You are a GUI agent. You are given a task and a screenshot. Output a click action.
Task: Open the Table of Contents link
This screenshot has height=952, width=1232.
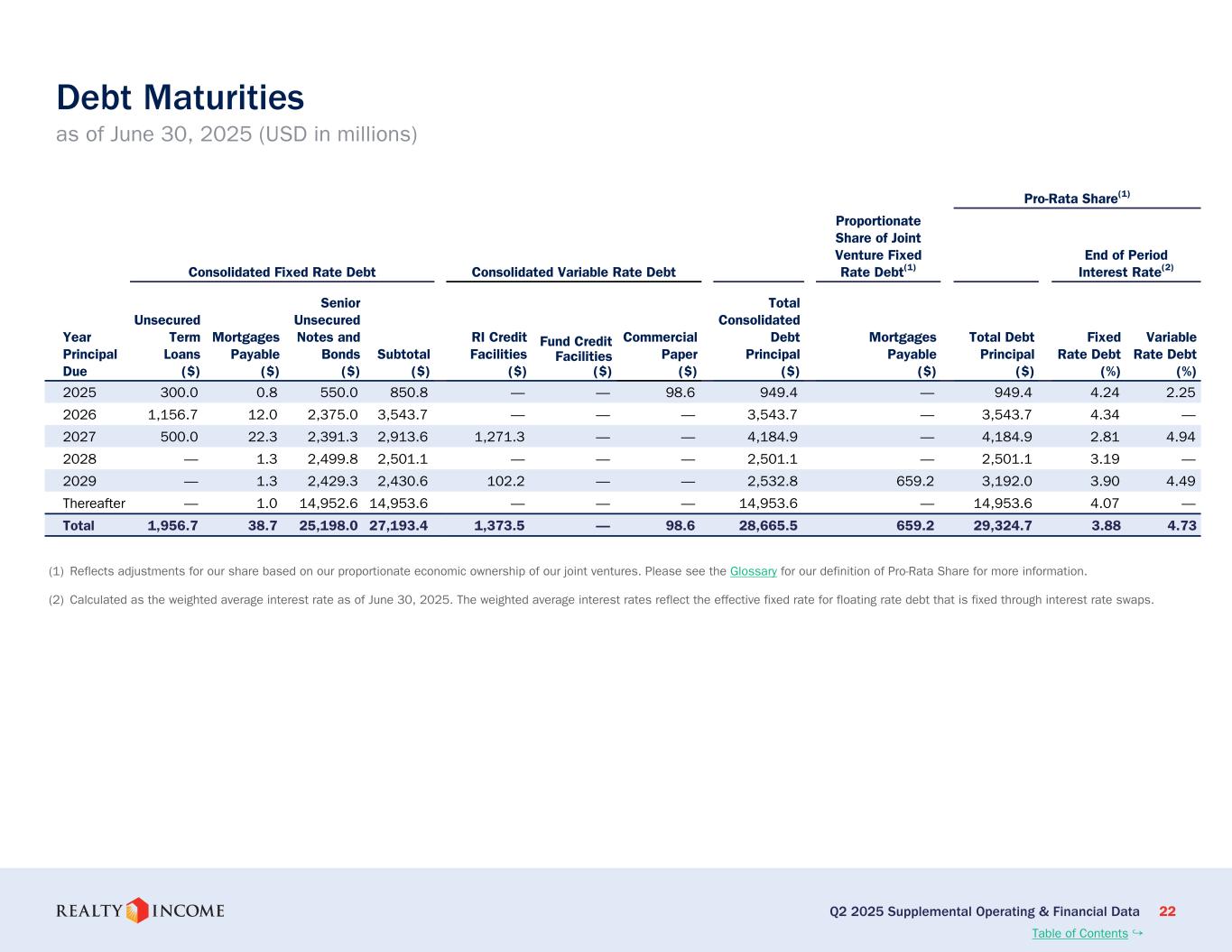tap(1079, 933)
